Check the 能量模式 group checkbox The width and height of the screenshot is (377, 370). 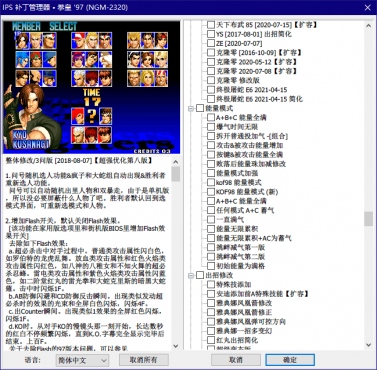(x=200, y=108)
